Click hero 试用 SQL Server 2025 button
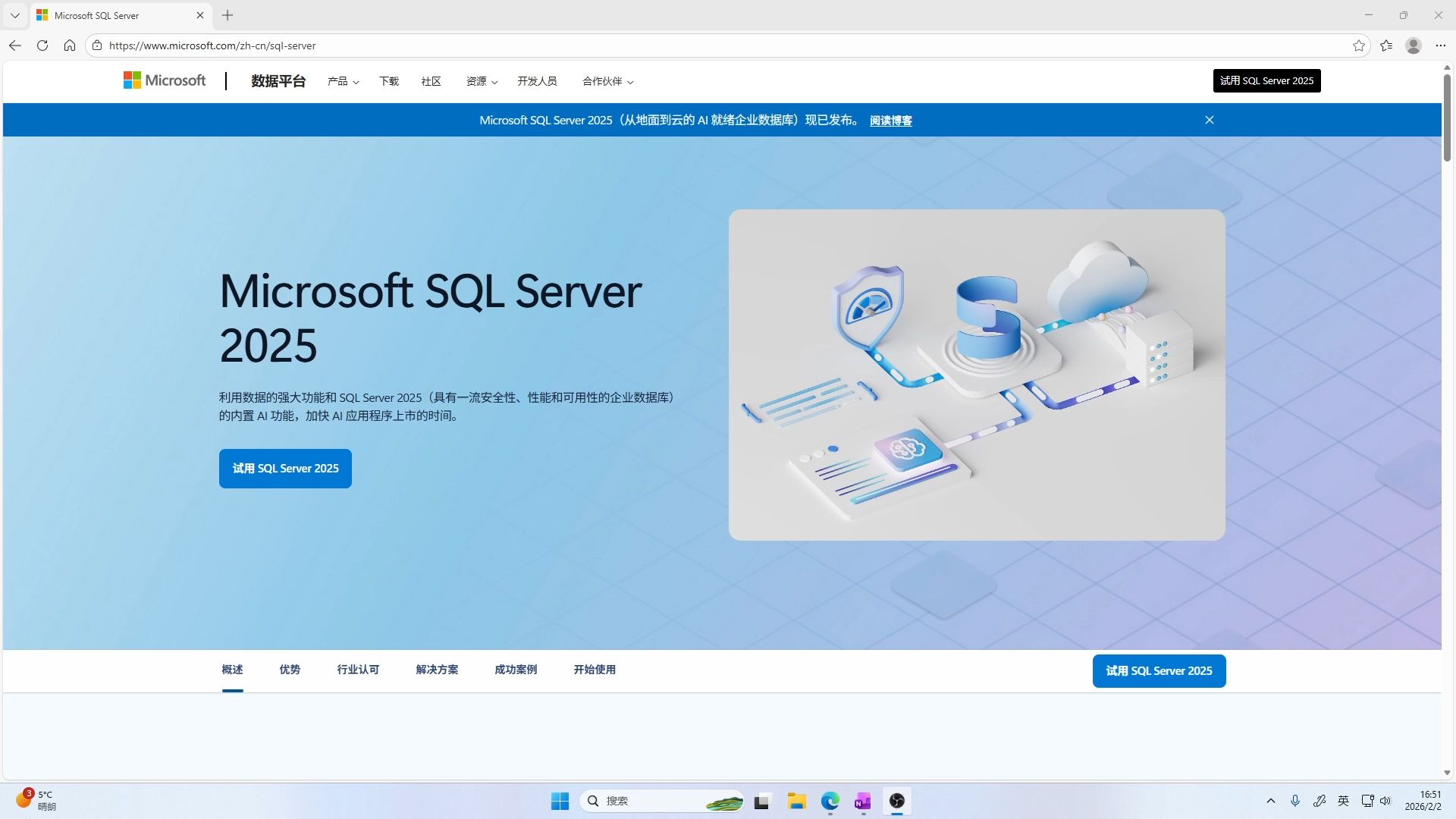The image size is (1456, 819). [285, 469]
